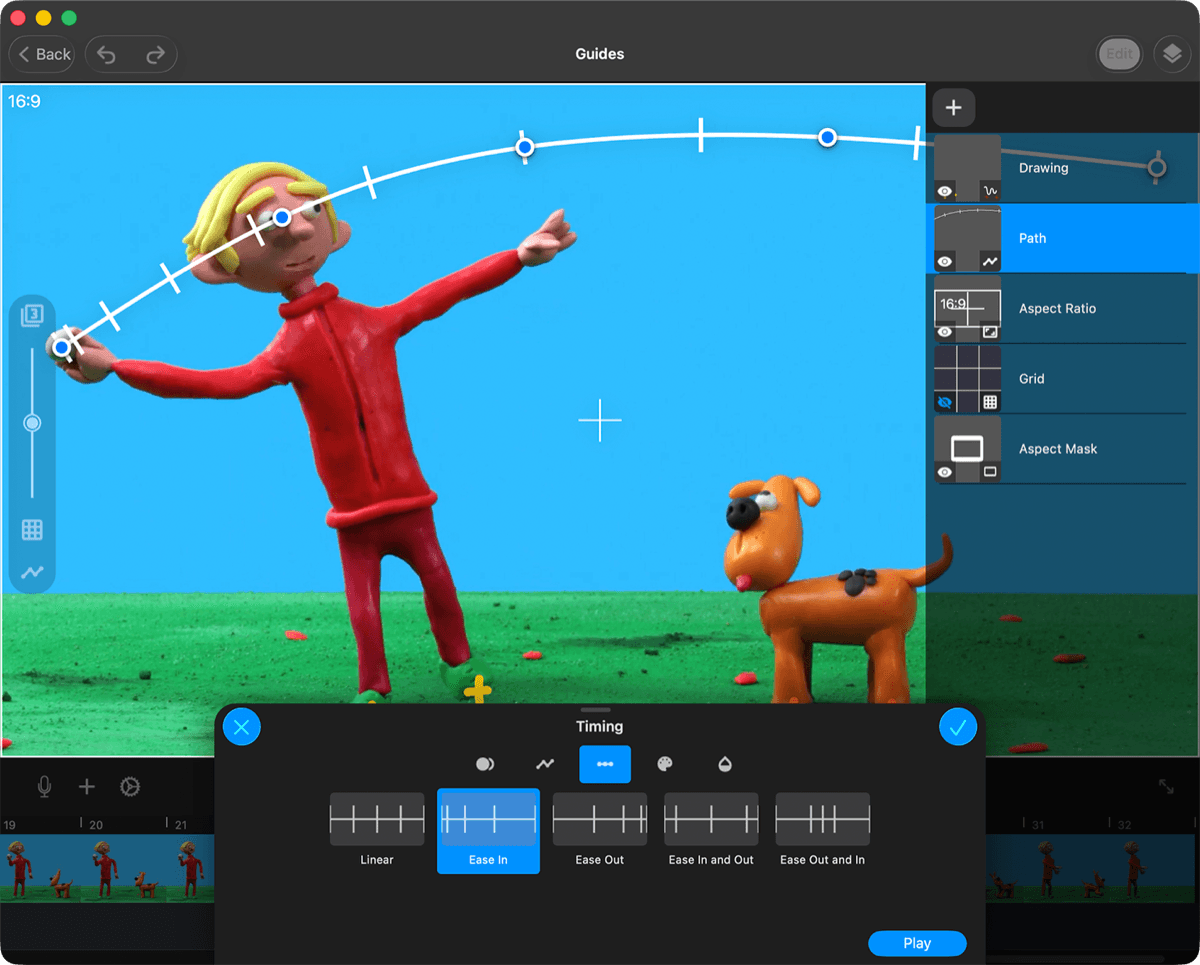The width and height of the screenshot is (1200, 965).
Task: Click the 16:9 aspect ratio label in the viewer
Action: (x=24, y=101)
